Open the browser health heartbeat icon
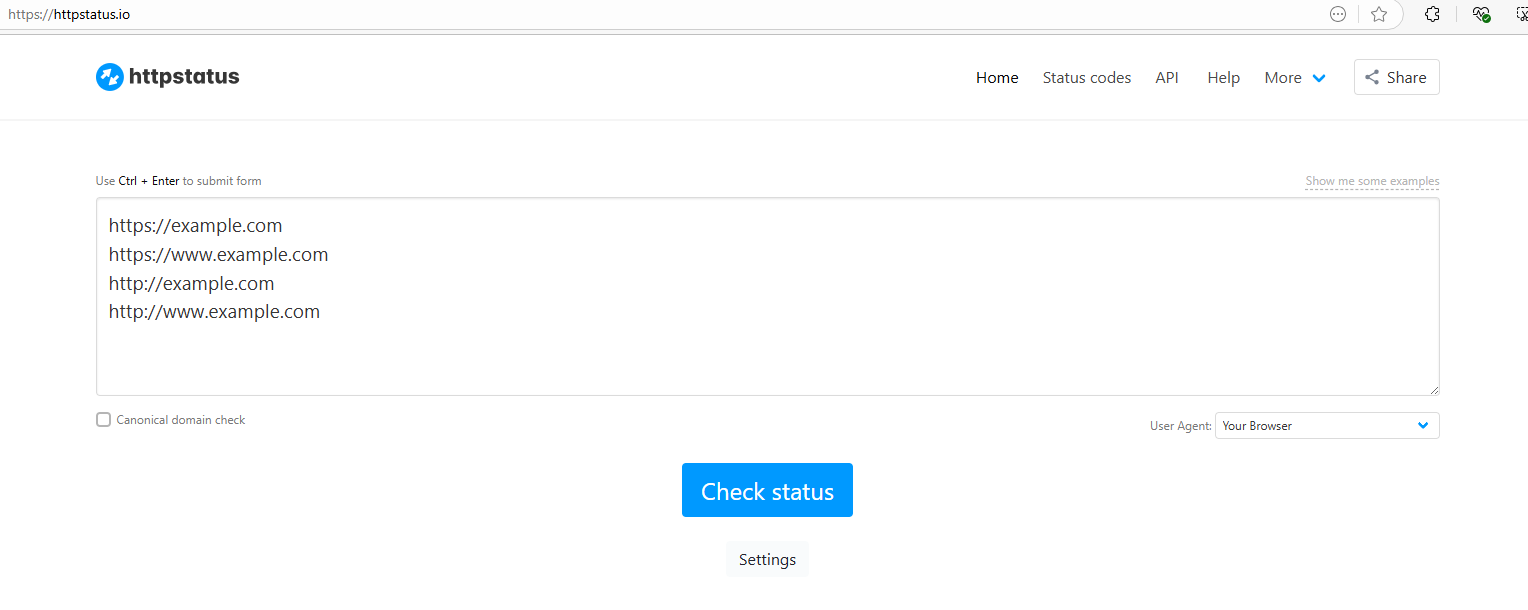 tap(1482, 14)
